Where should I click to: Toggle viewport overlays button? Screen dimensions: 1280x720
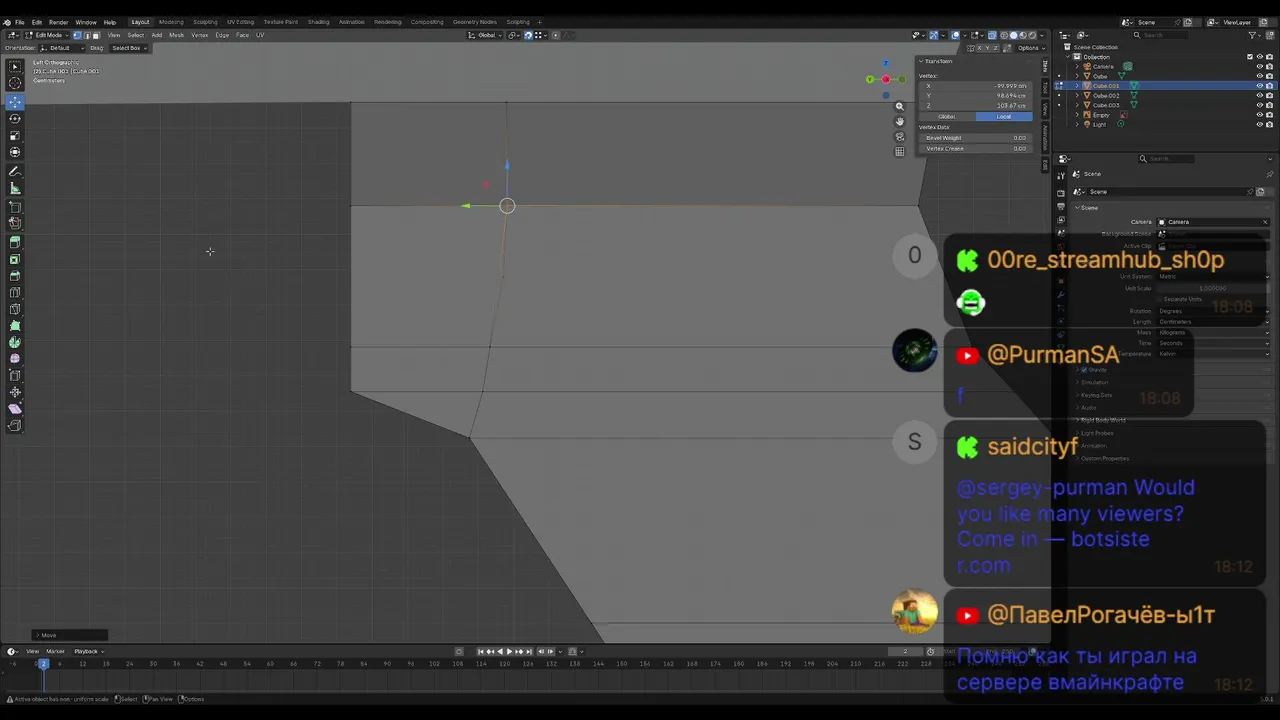tap(956, 35)
